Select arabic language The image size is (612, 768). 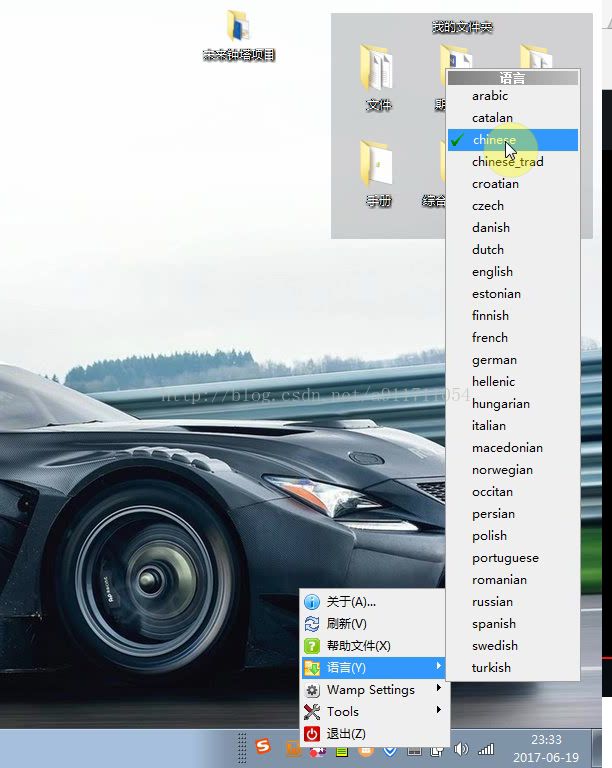click(513, 96)
